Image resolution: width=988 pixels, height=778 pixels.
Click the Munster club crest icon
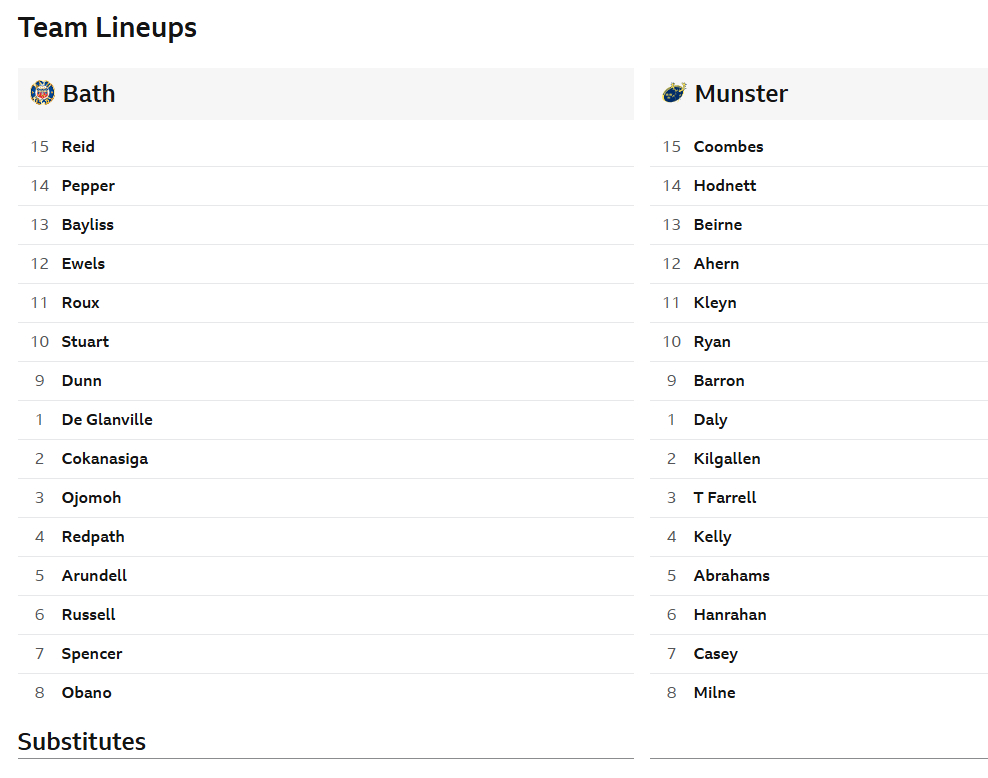coord(674,93)
